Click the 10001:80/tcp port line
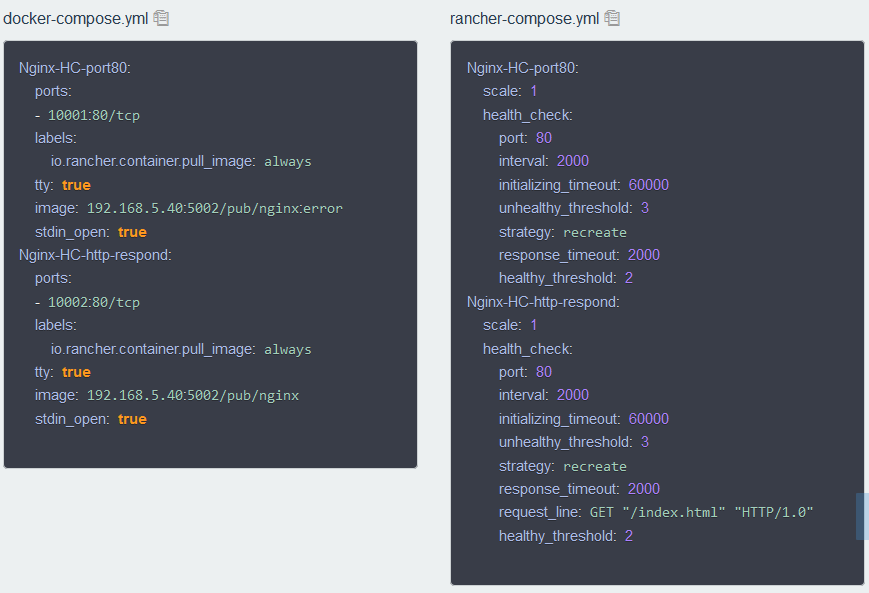This screenshot has width=869, height=593. 93,115
